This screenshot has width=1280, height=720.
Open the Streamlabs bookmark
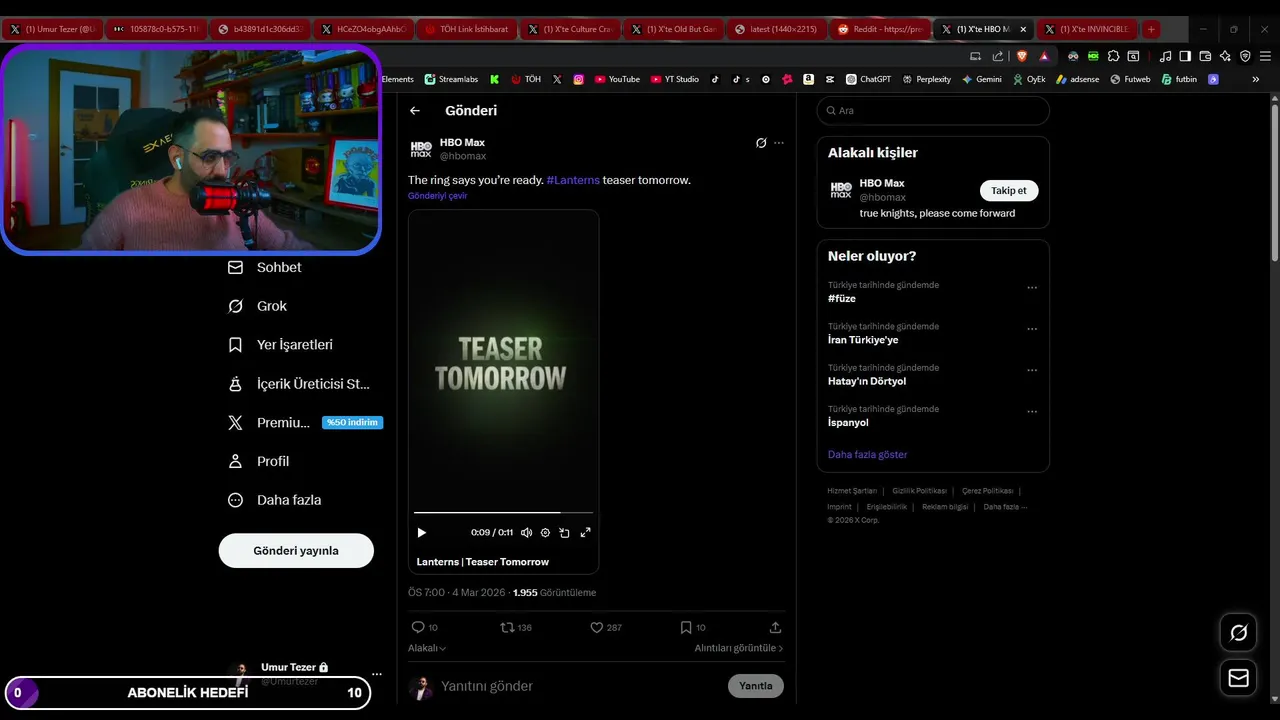451,79
